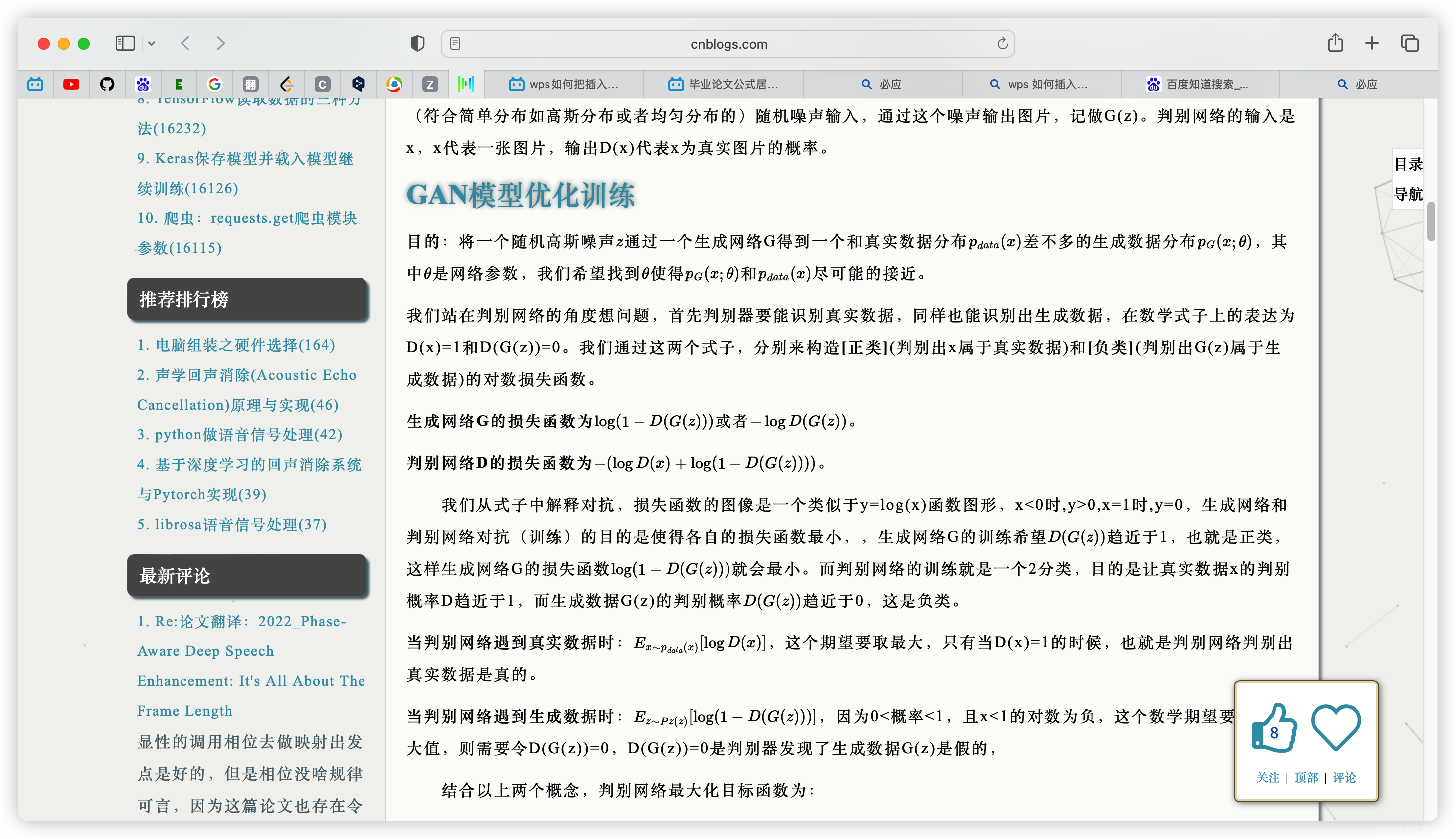The image size is (1456, 839).
Task: Open the Google pinned tab
Action: click(214, 85)
